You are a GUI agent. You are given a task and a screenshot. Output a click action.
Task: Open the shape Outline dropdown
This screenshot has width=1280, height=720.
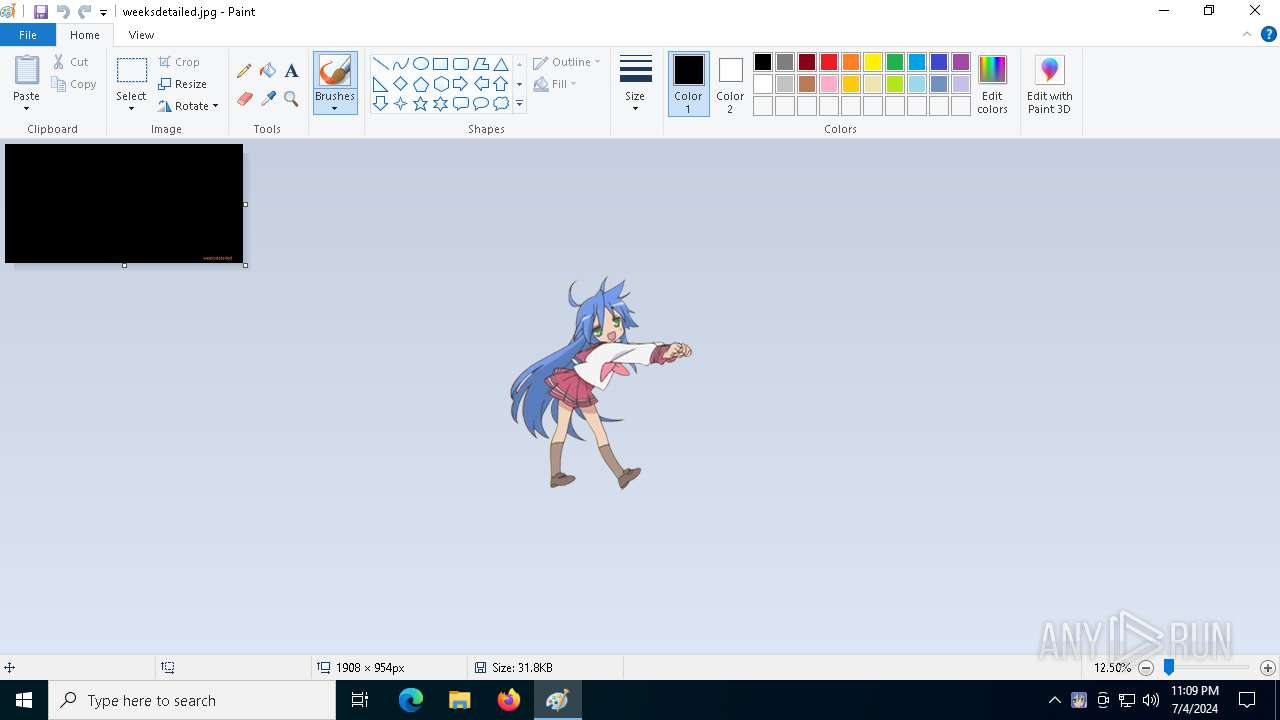[567, 62]
